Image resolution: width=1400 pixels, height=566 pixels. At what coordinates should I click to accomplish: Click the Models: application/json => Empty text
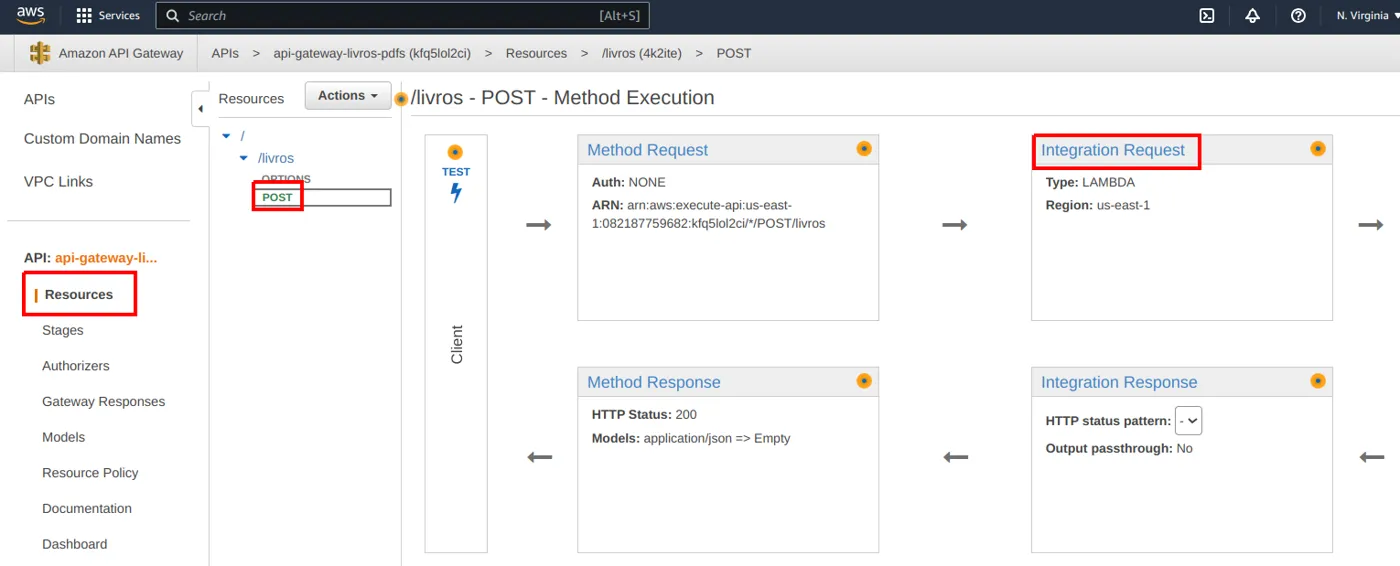(x=691, y=438)
